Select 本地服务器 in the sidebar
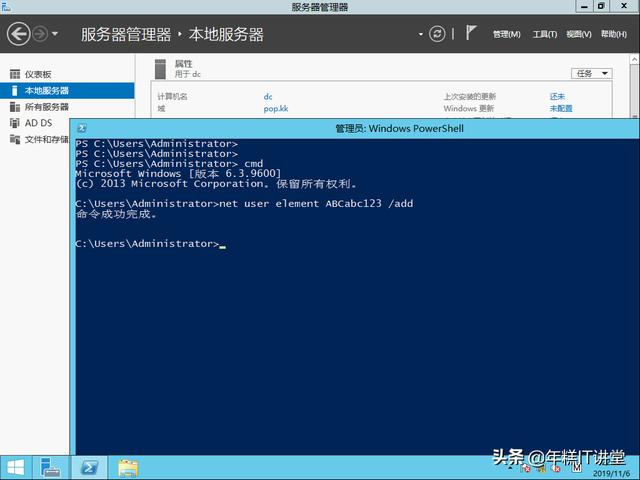Image resolution: width=640 pixels, height=480 pixels. (x=67, y=91)
